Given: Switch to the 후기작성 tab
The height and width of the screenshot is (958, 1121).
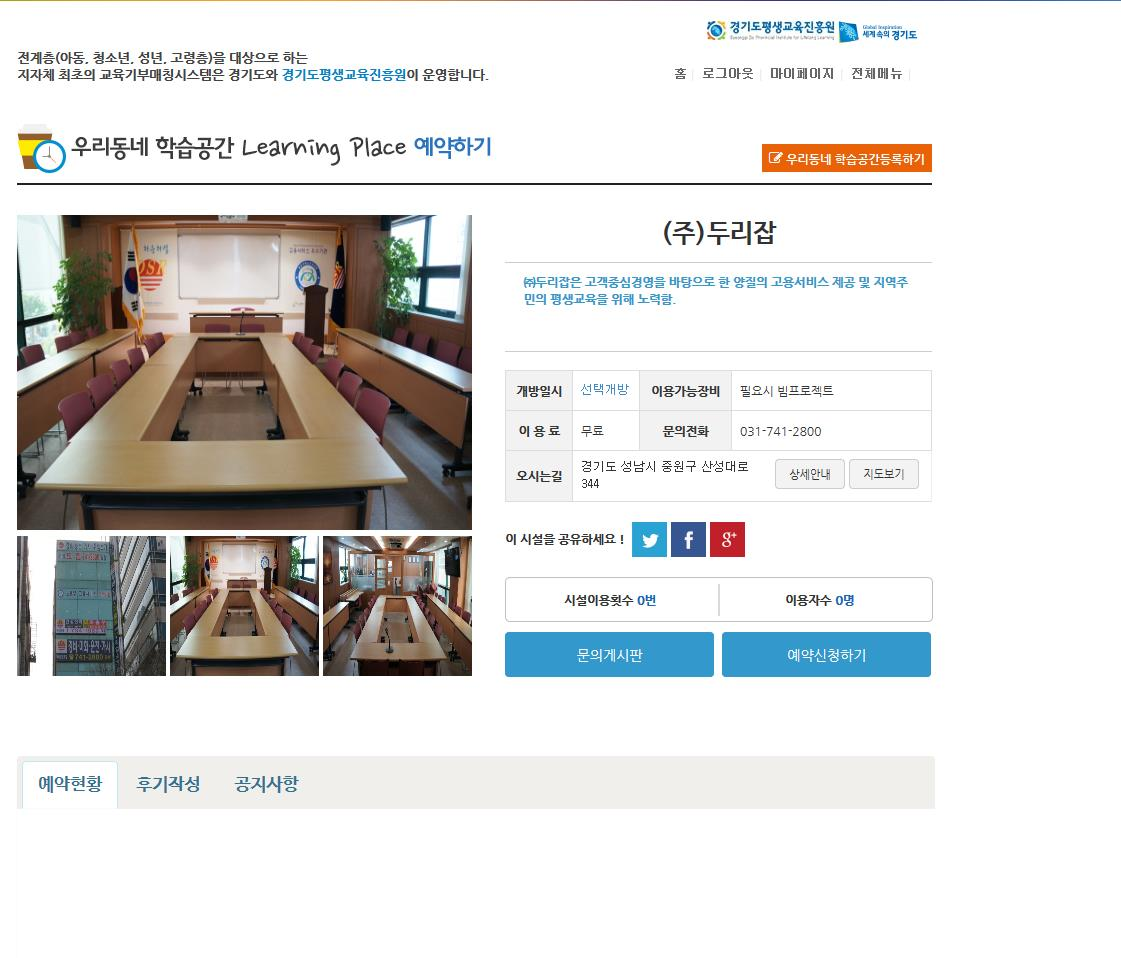Looking at the screenshot, I should (x=168, y=784).
